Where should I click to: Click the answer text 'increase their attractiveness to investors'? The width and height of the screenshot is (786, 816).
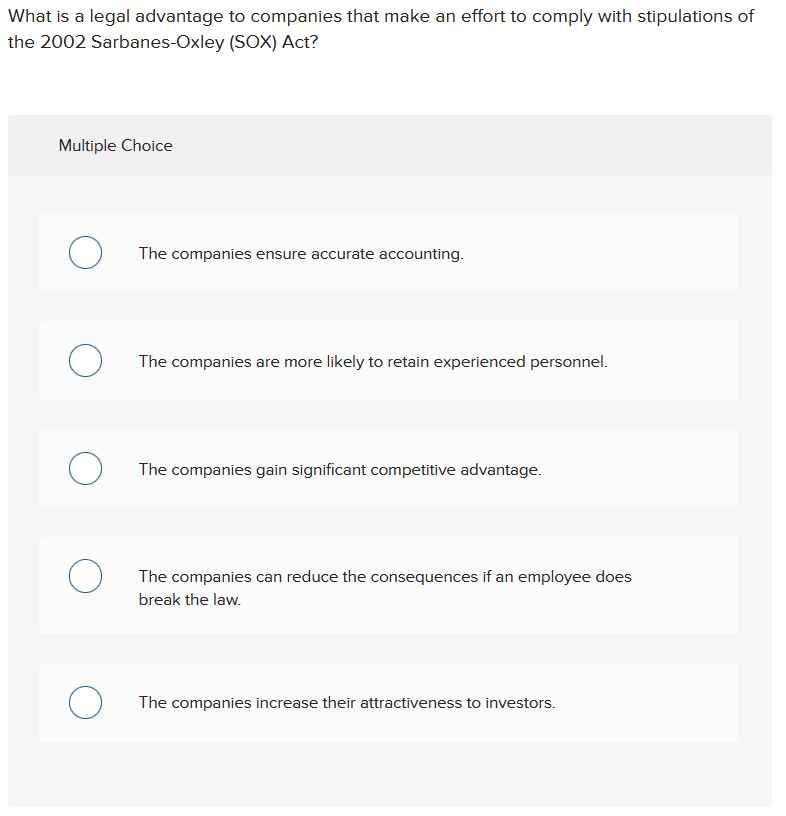pyautogui.click(x=346, y=703)
